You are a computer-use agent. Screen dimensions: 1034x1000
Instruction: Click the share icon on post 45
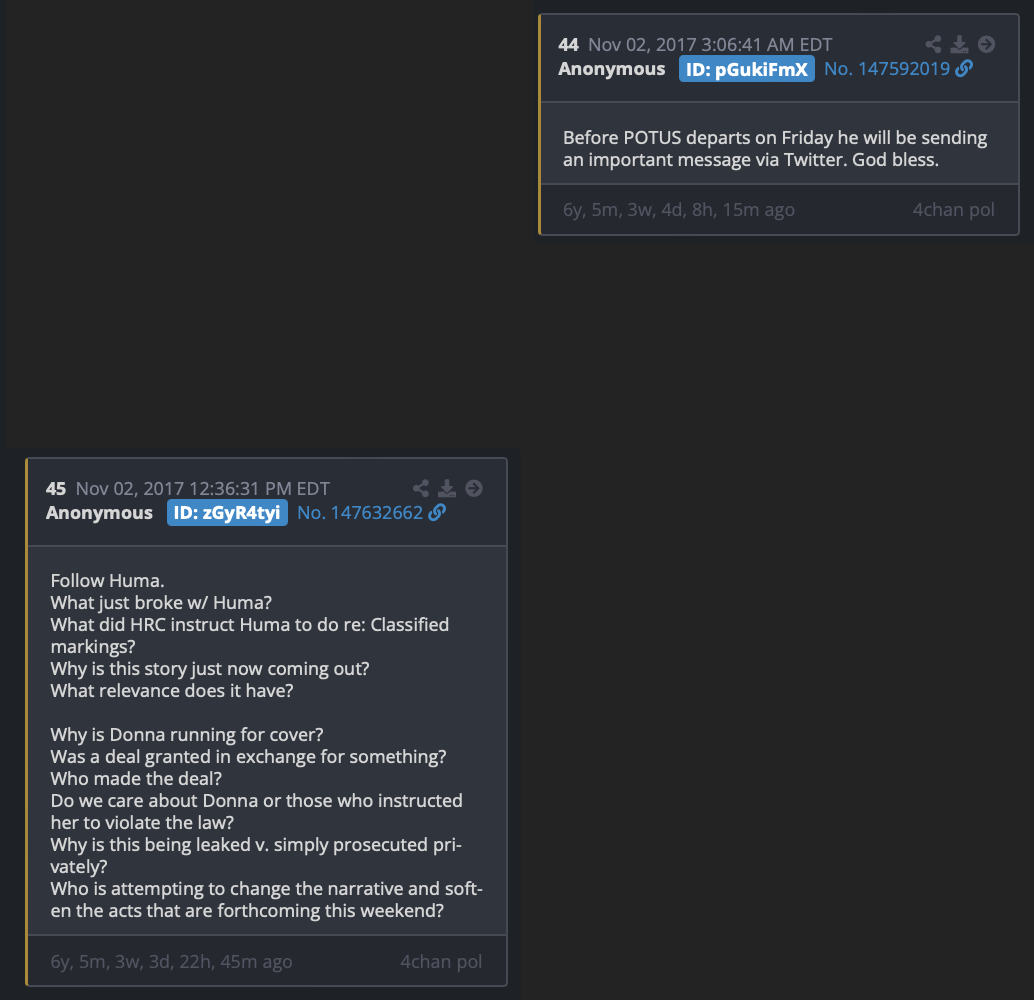point(421,488)
